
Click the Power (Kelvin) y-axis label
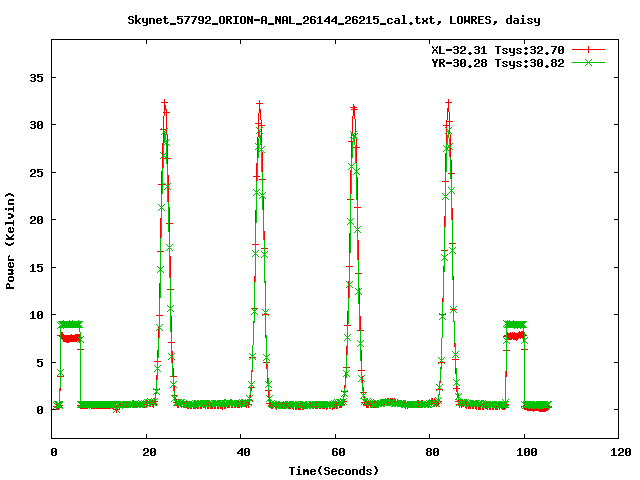(10, 241)
